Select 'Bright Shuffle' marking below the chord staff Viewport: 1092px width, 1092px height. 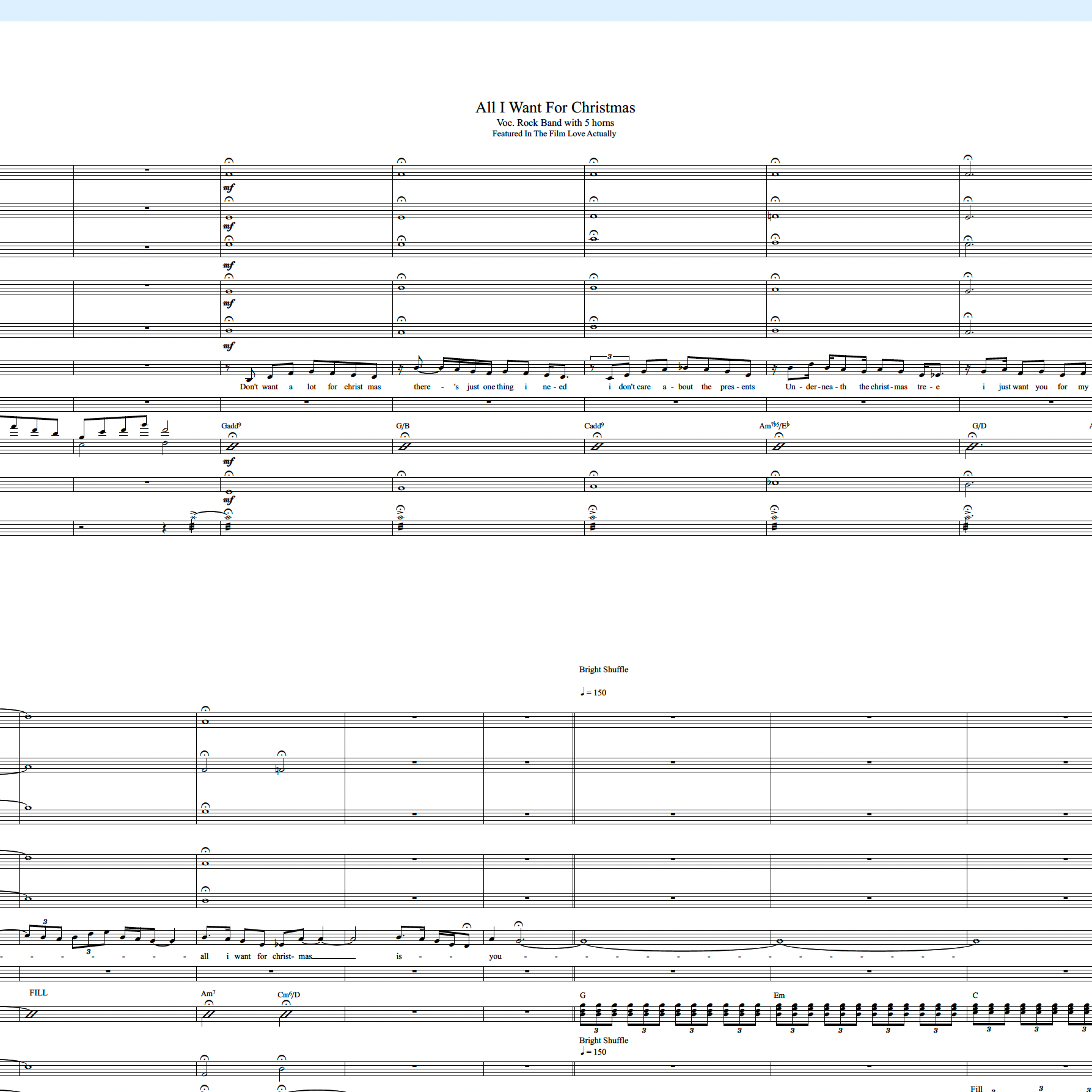[604, 1040]
